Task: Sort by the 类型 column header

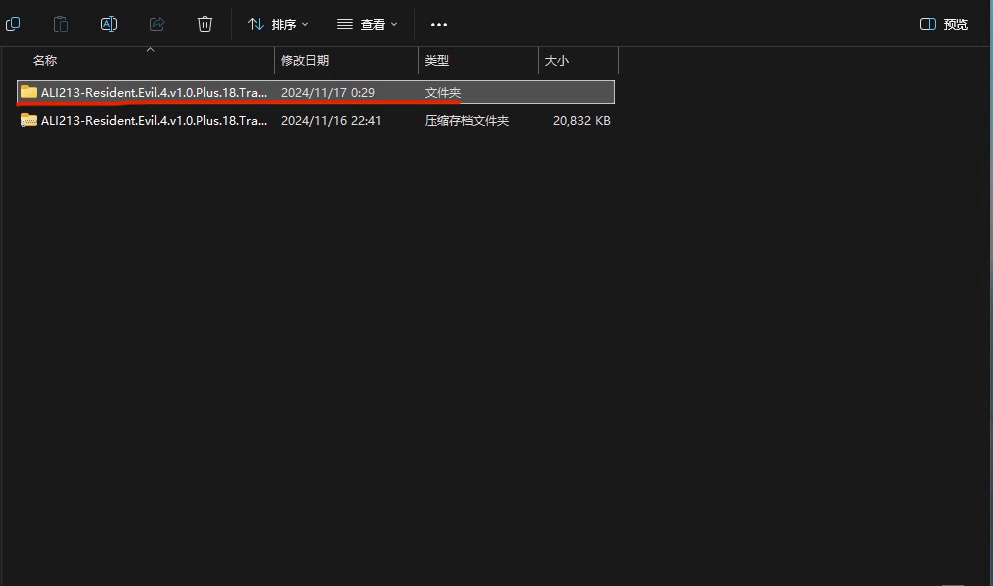Action: pyautogui.click(x=436, y=60)
